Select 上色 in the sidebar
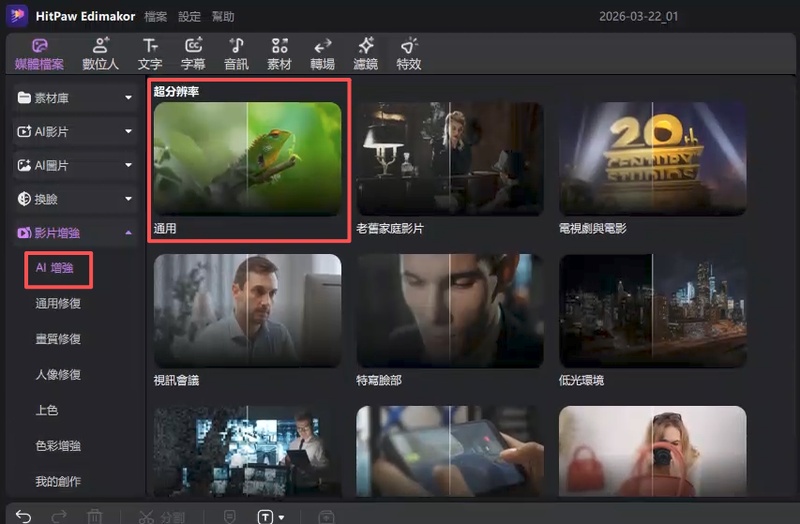800x524 pixels. click(x=47, y=410)
